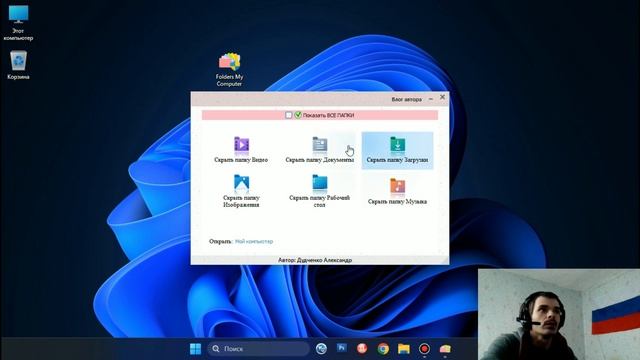Click the red circular taskbar app icon
This screenshot has width=640, height=360.
coord(362,348)
